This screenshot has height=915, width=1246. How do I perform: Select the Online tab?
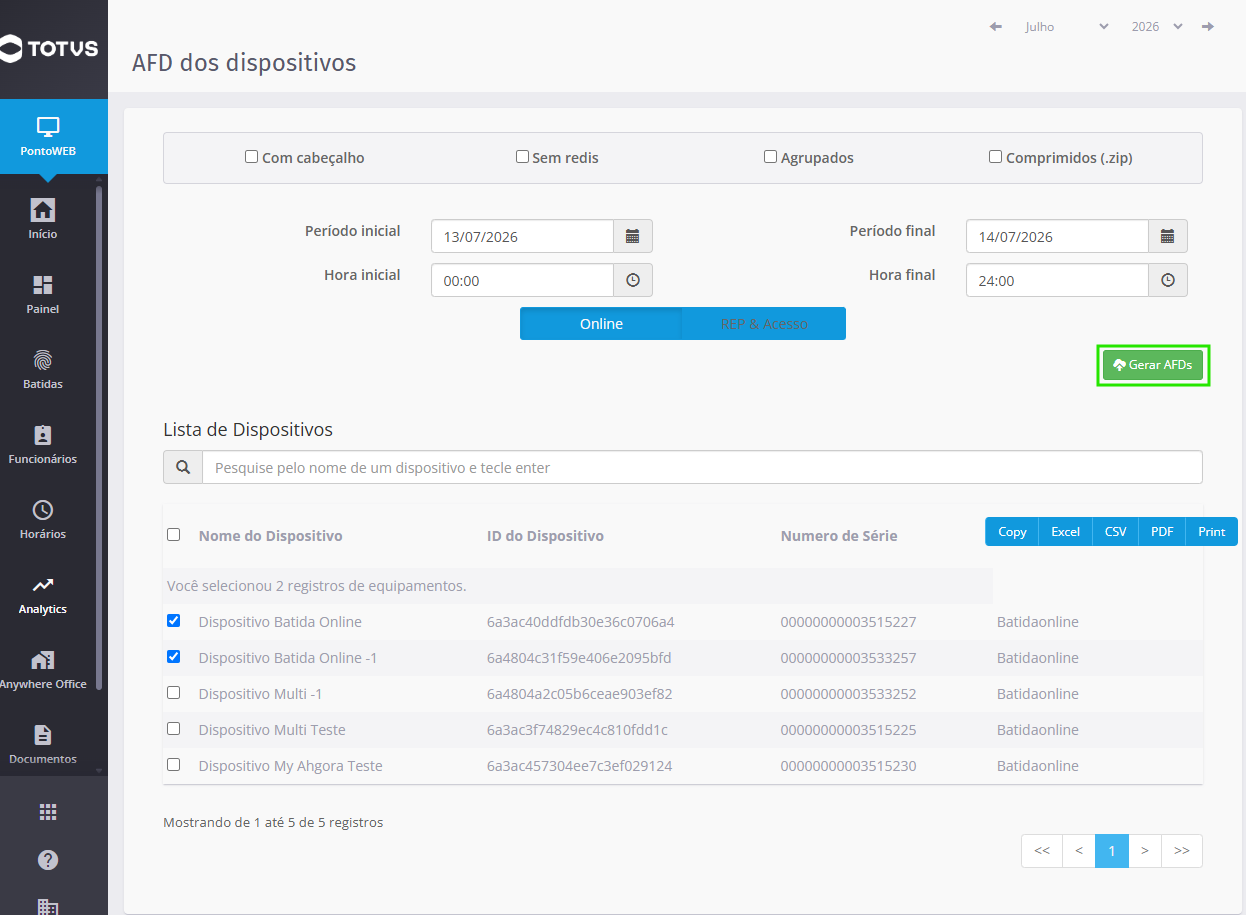tap(601, 324)
